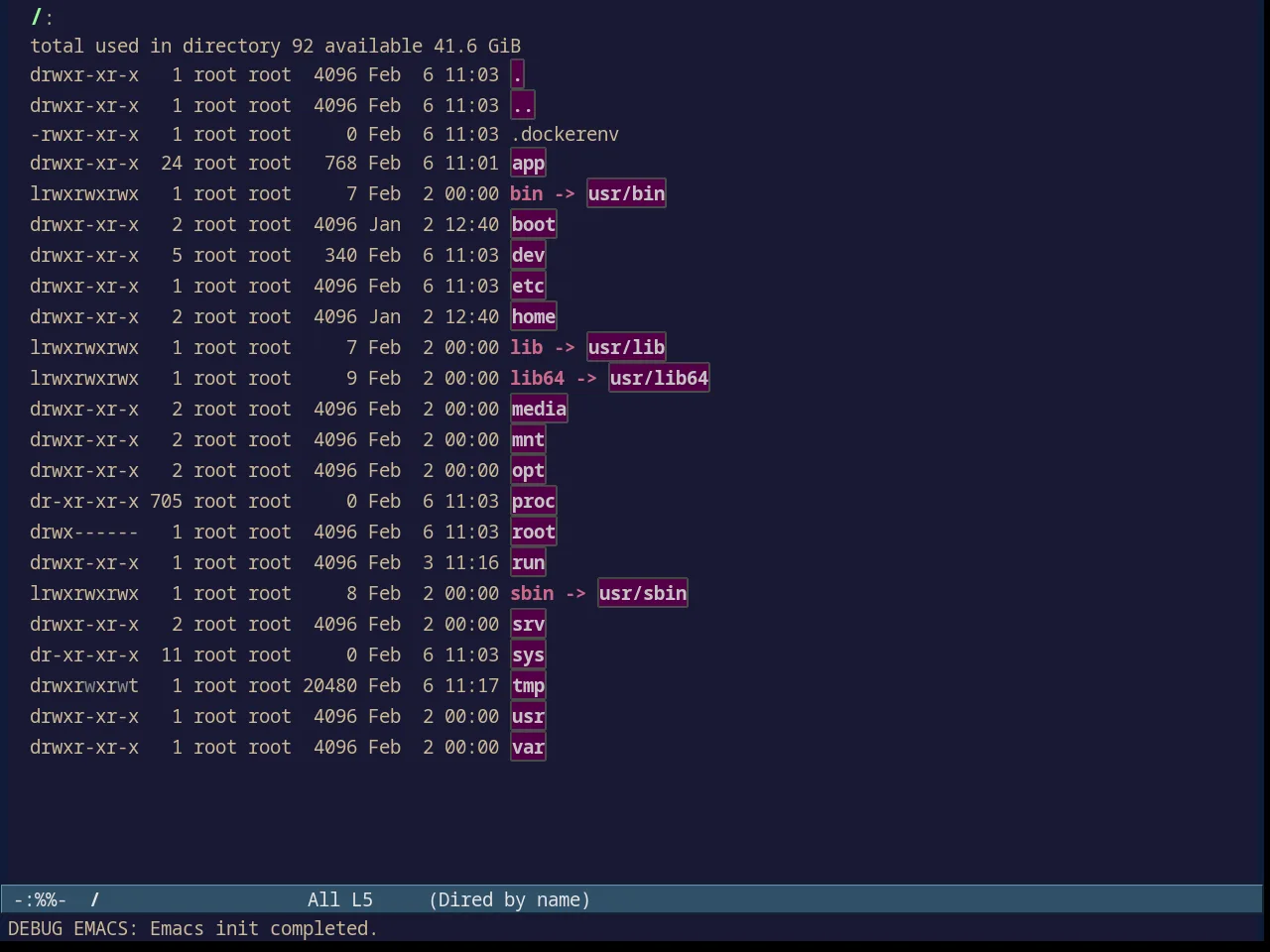The width and height of the screenshot is (1270, 952).
Task: Click the usr/lib symlink target
Action: [626, 347]
